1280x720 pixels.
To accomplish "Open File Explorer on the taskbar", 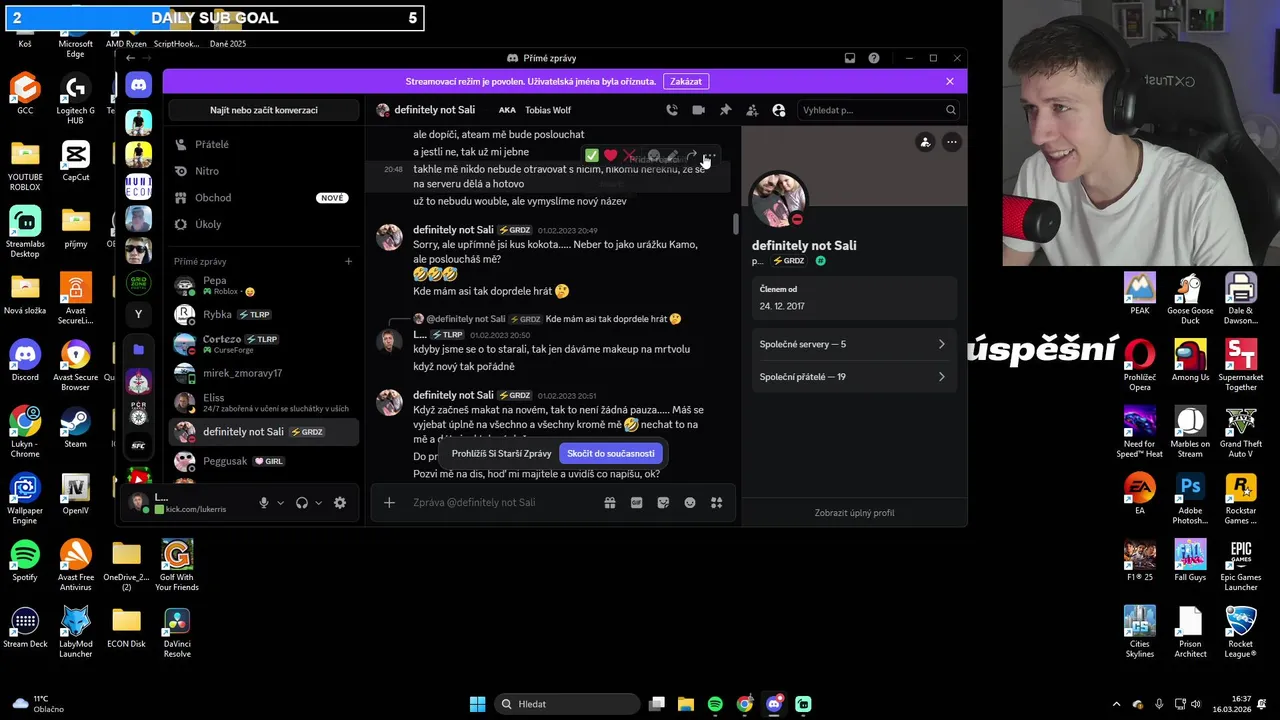I will click(686, 704).
